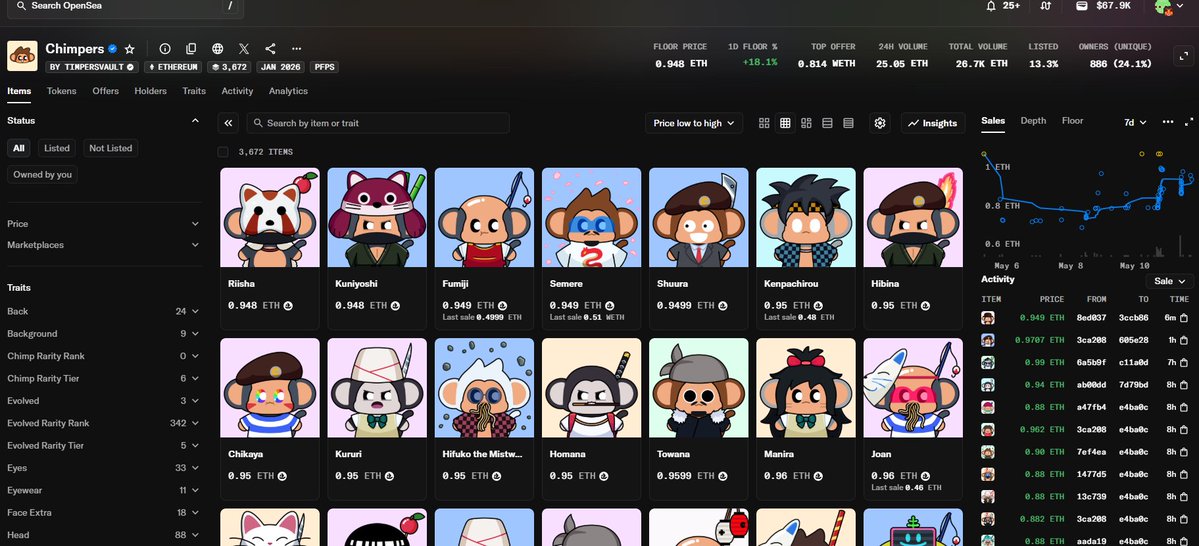The height and width of the screenshot is (546, 1199).
Task: Expand the Back trait filter
Action: (103, 311)
